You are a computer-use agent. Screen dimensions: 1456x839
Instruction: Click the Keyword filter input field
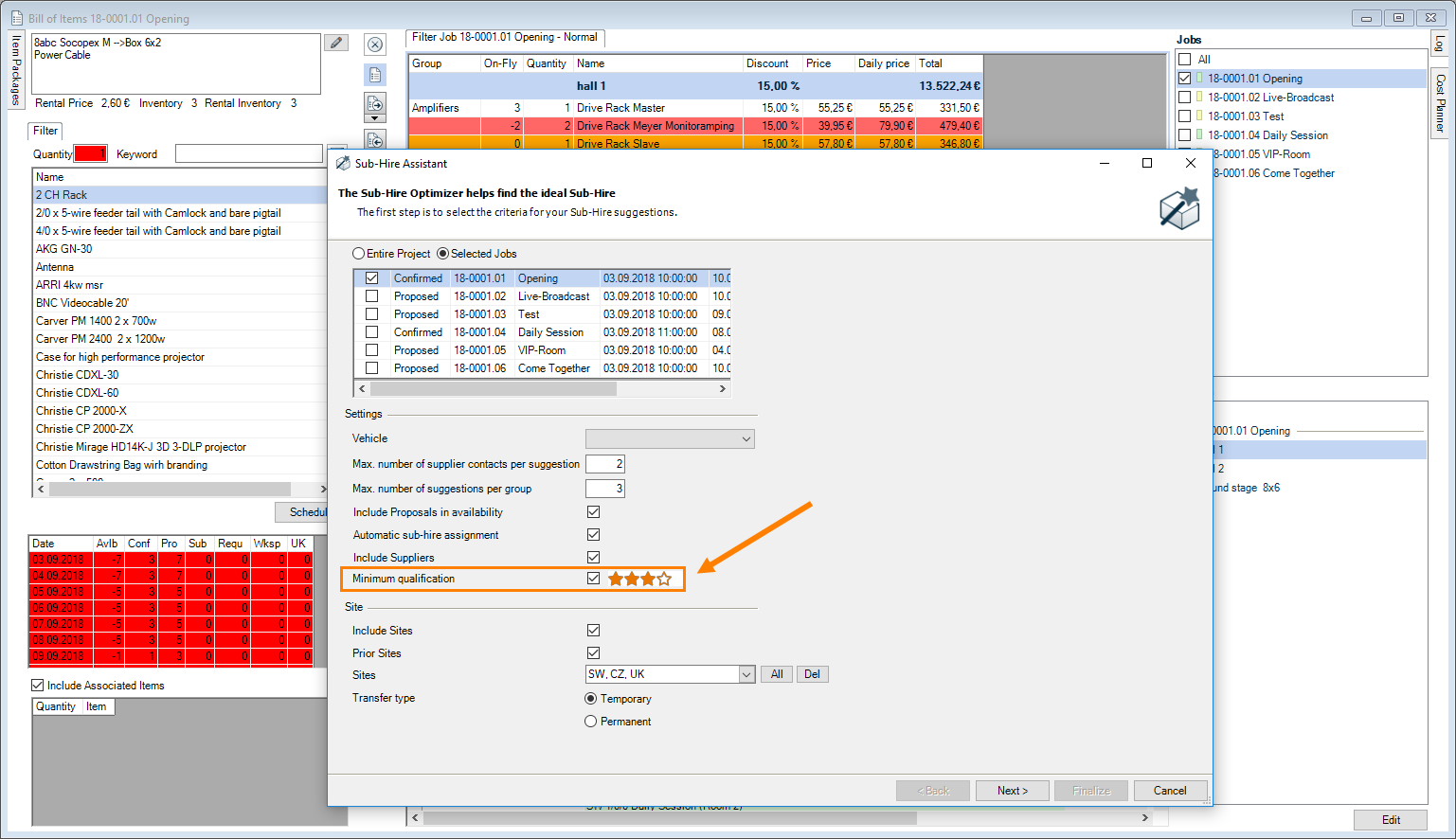tap(248, 153)
